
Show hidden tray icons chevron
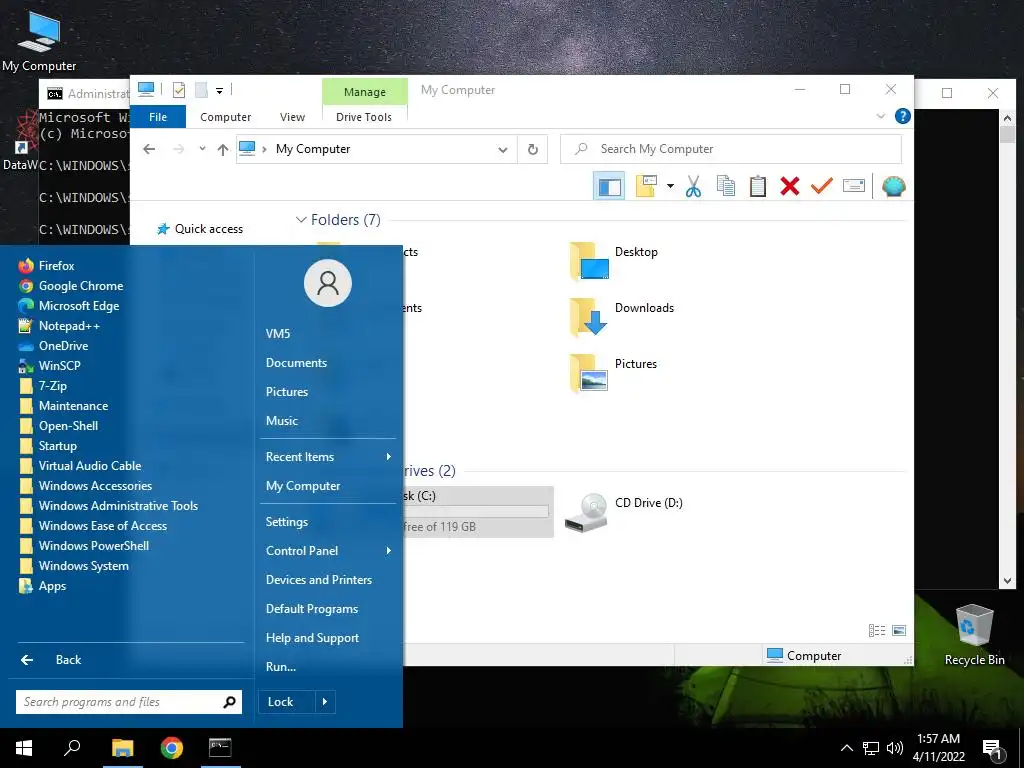point(846,748)
